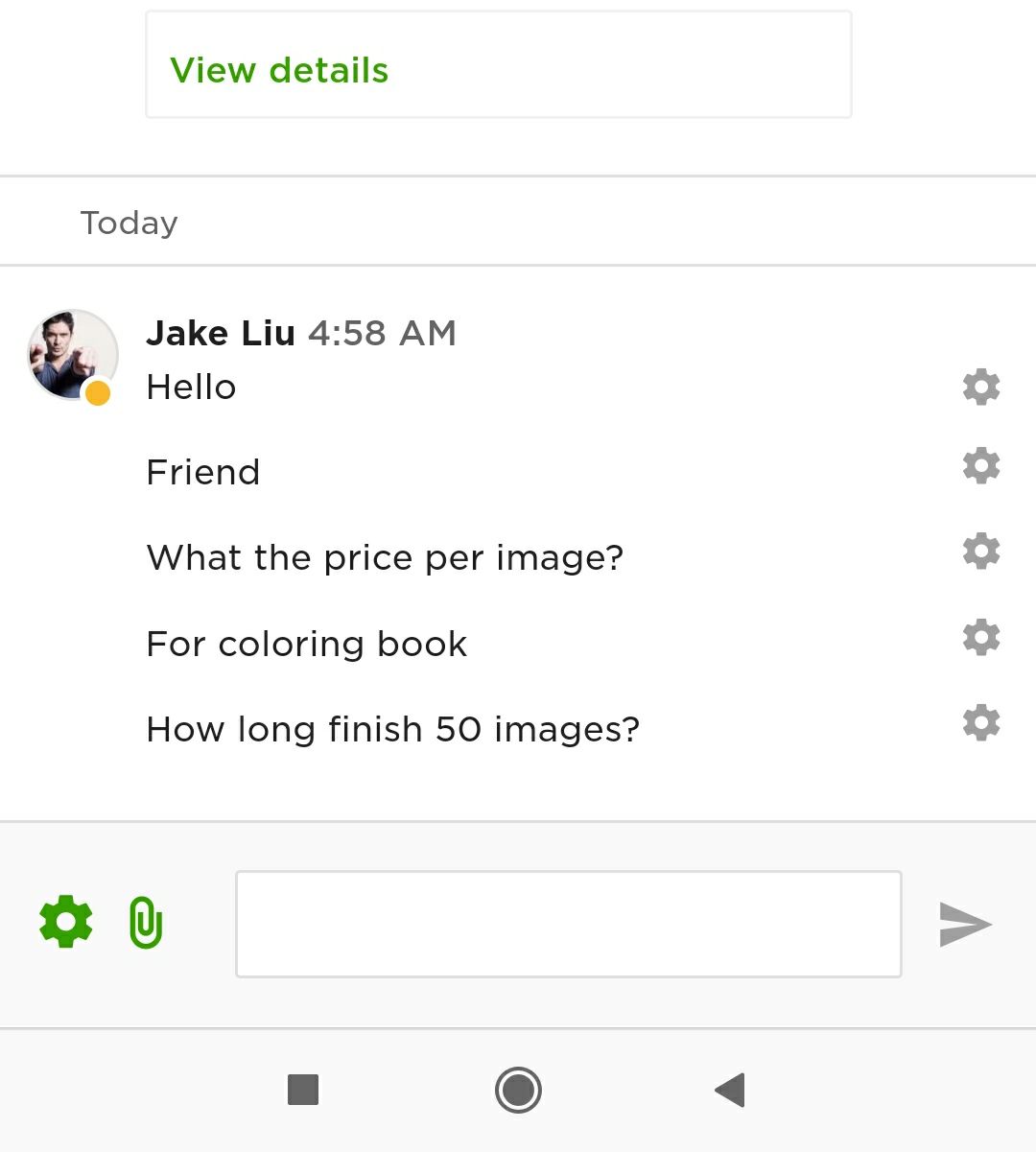Attach a file with the paperclip icon

[146, 923]
